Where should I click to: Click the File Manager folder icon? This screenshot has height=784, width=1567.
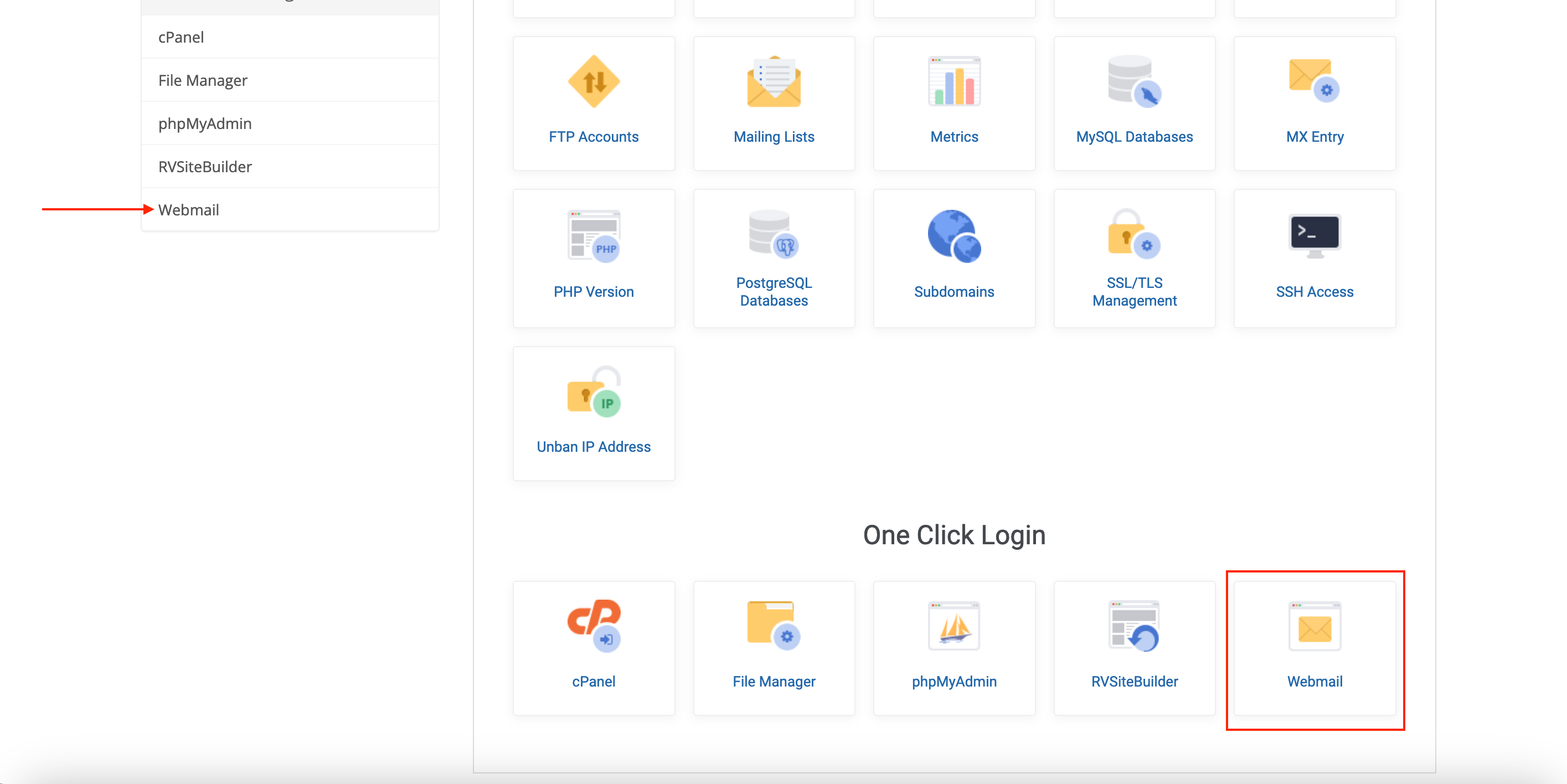(x=774, y=626)
